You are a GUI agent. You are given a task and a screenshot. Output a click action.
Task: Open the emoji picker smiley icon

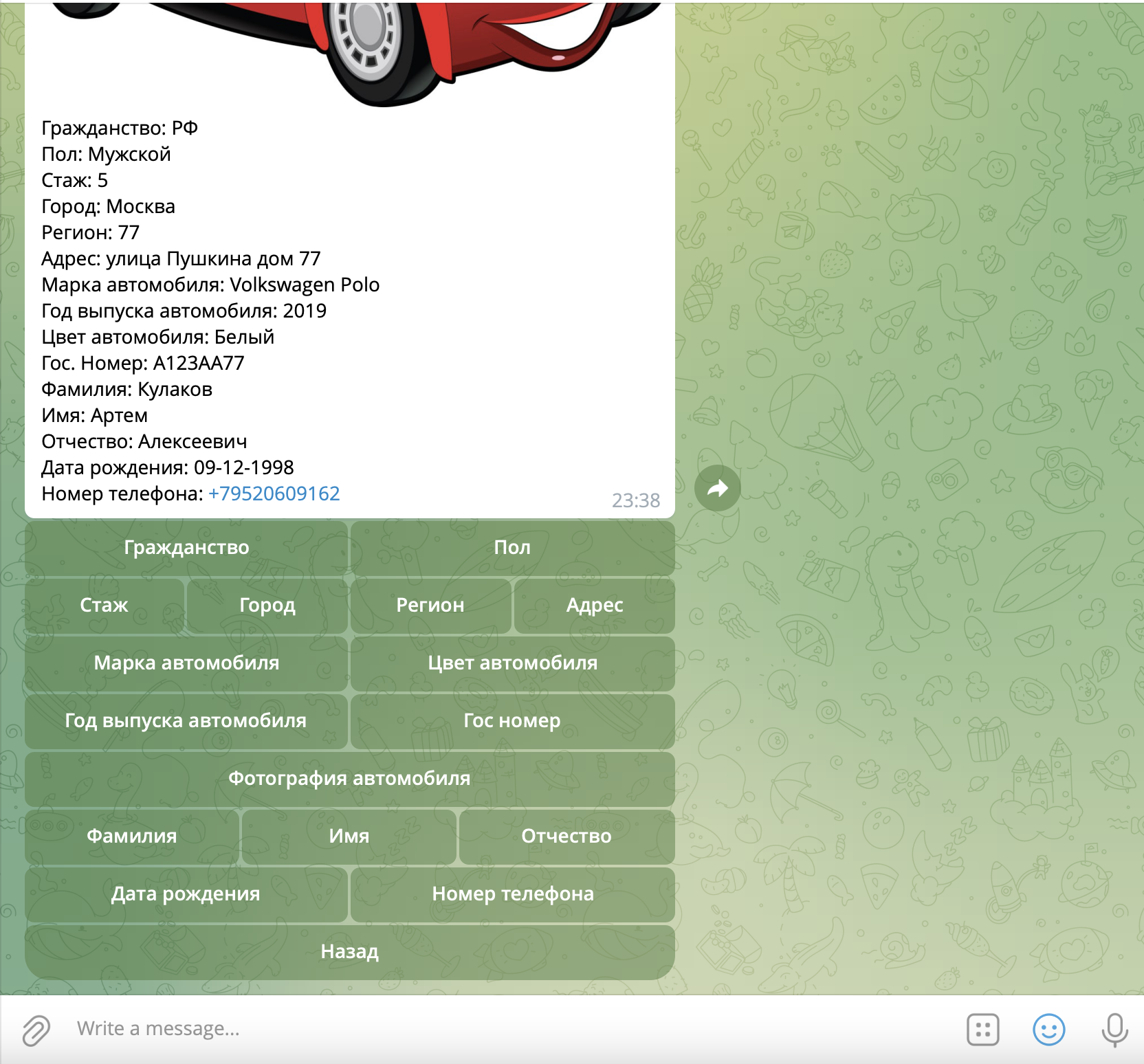1048,1030
